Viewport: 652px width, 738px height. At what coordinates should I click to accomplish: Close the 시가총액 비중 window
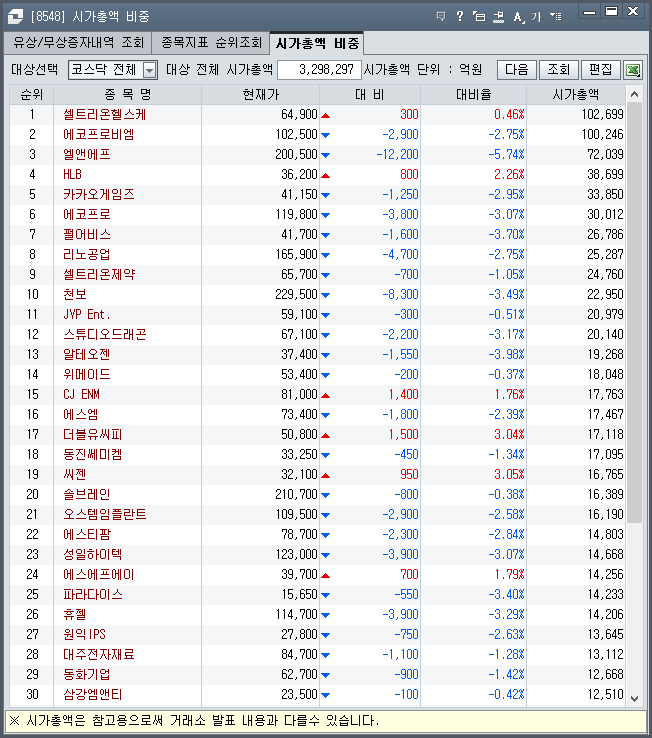[x=633, y=12]
